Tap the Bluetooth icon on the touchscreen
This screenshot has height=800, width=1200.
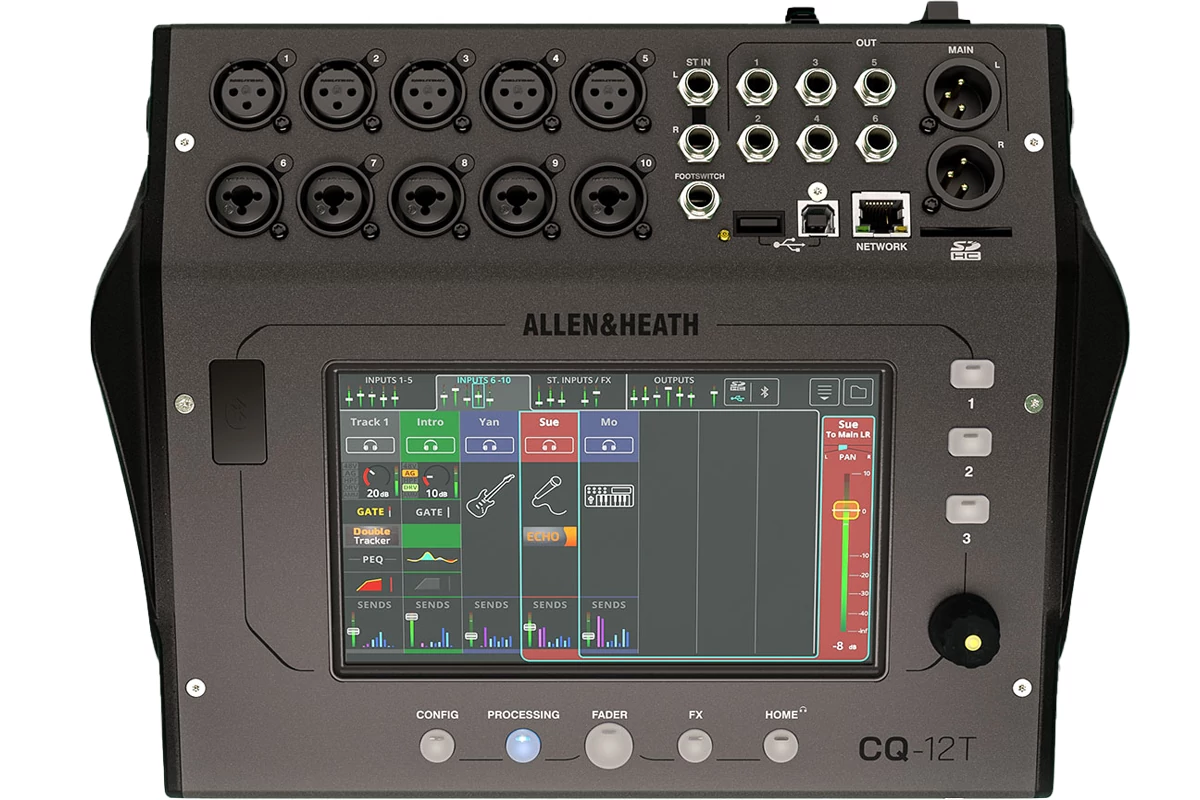pos(766,392)
